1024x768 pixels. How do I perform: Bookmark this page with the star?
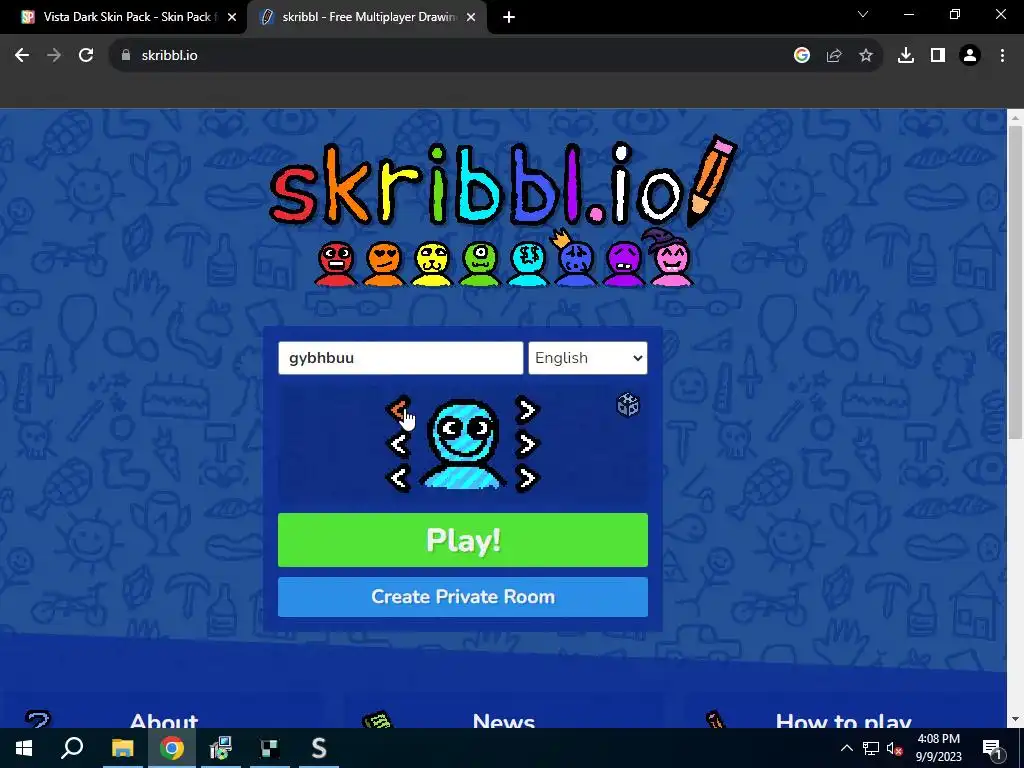[866, 56]
